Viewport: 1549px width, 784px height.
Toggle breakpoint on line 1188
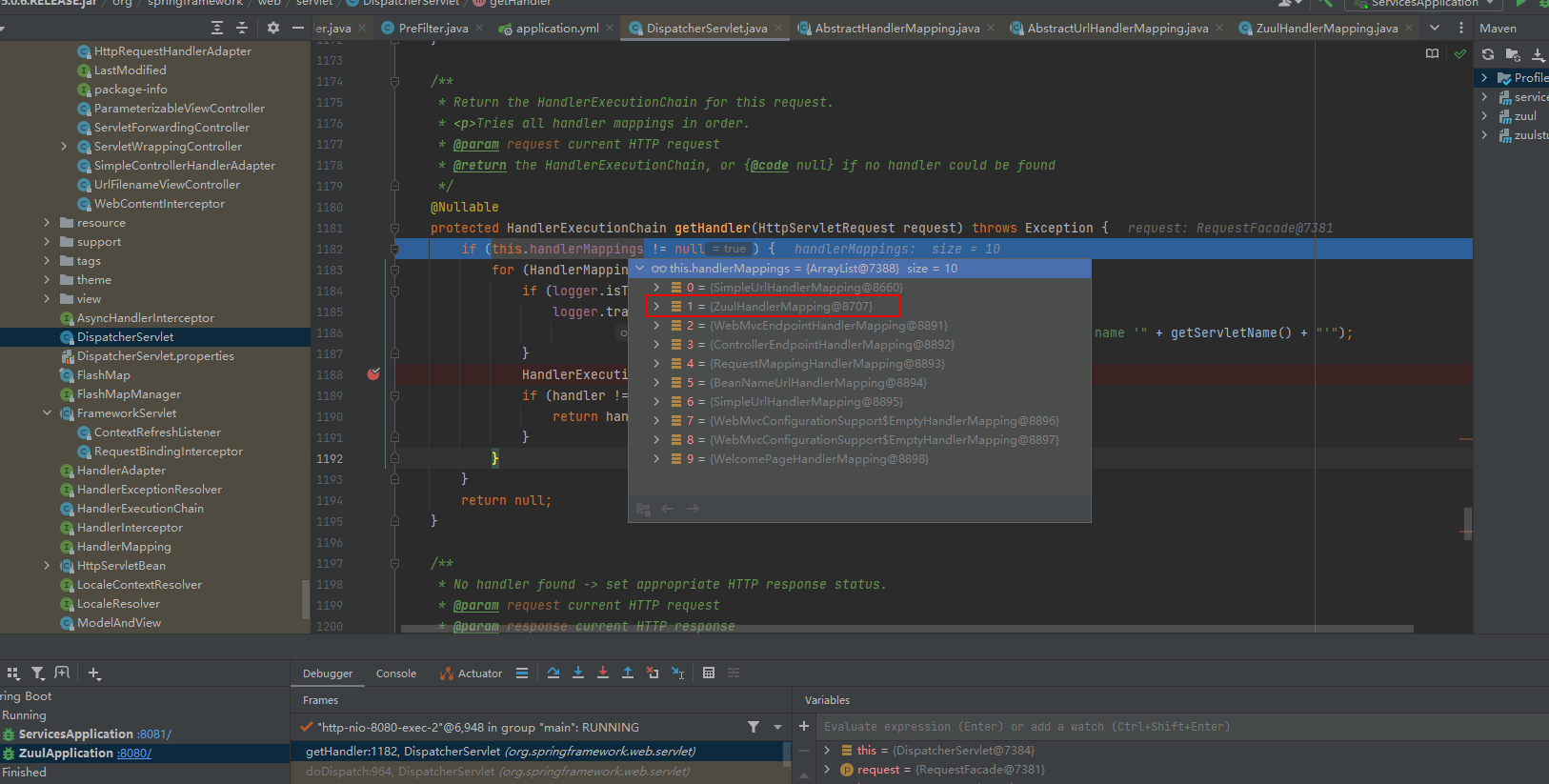tap(373, 374)
